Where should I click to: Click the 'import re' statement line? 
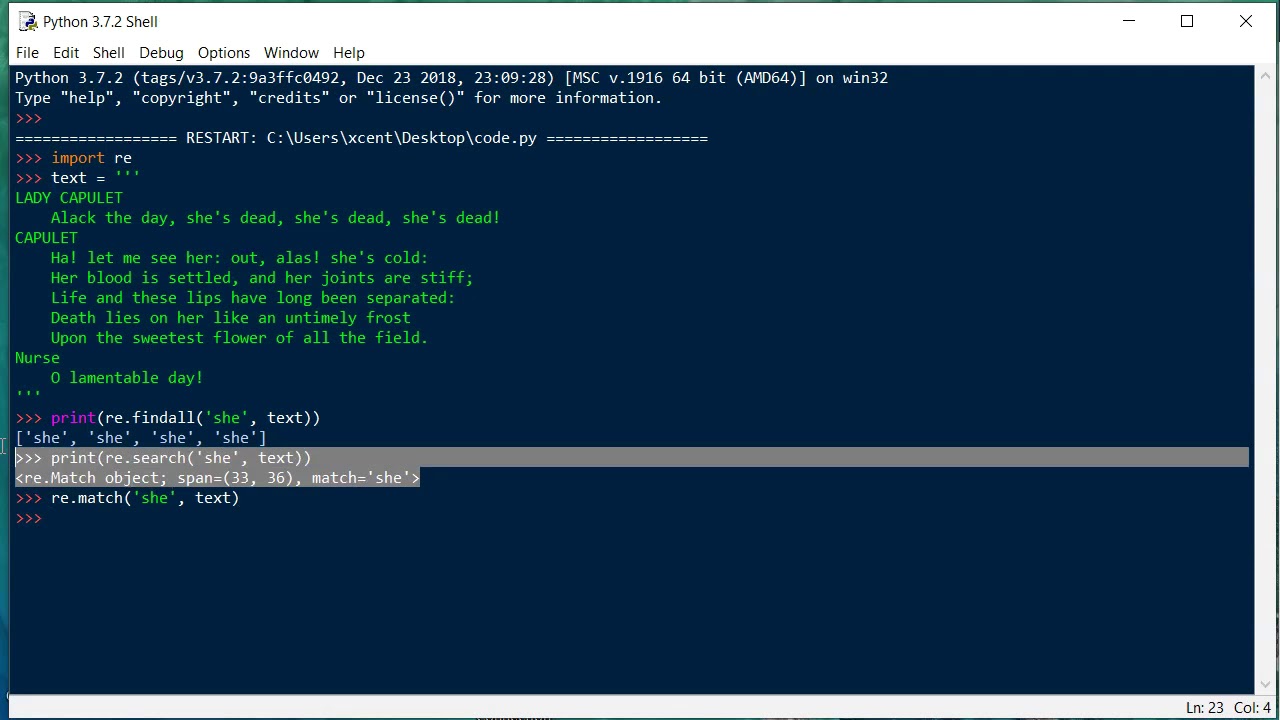pos(91,158)
